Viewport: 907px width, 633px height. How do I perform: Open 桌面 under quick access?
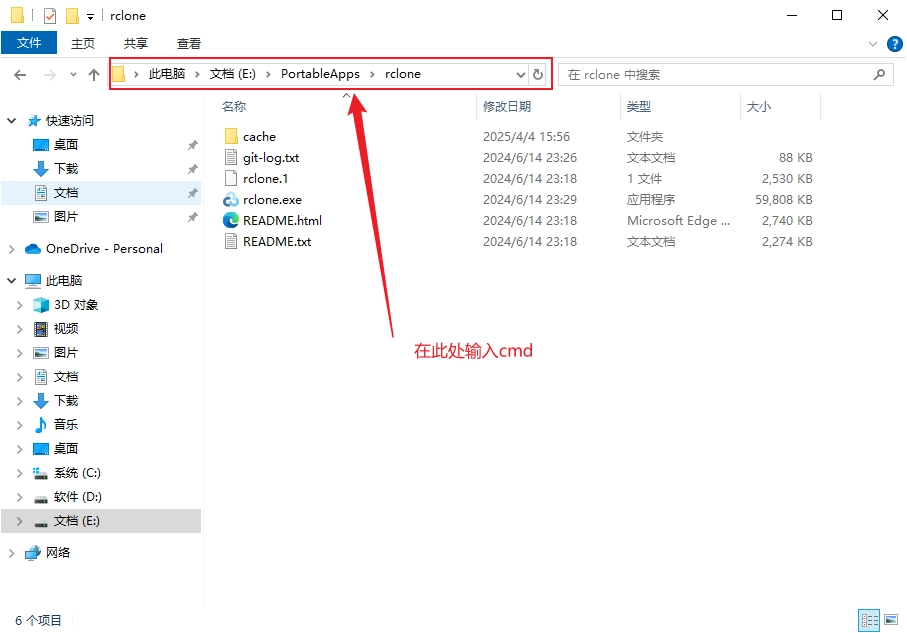65,145
